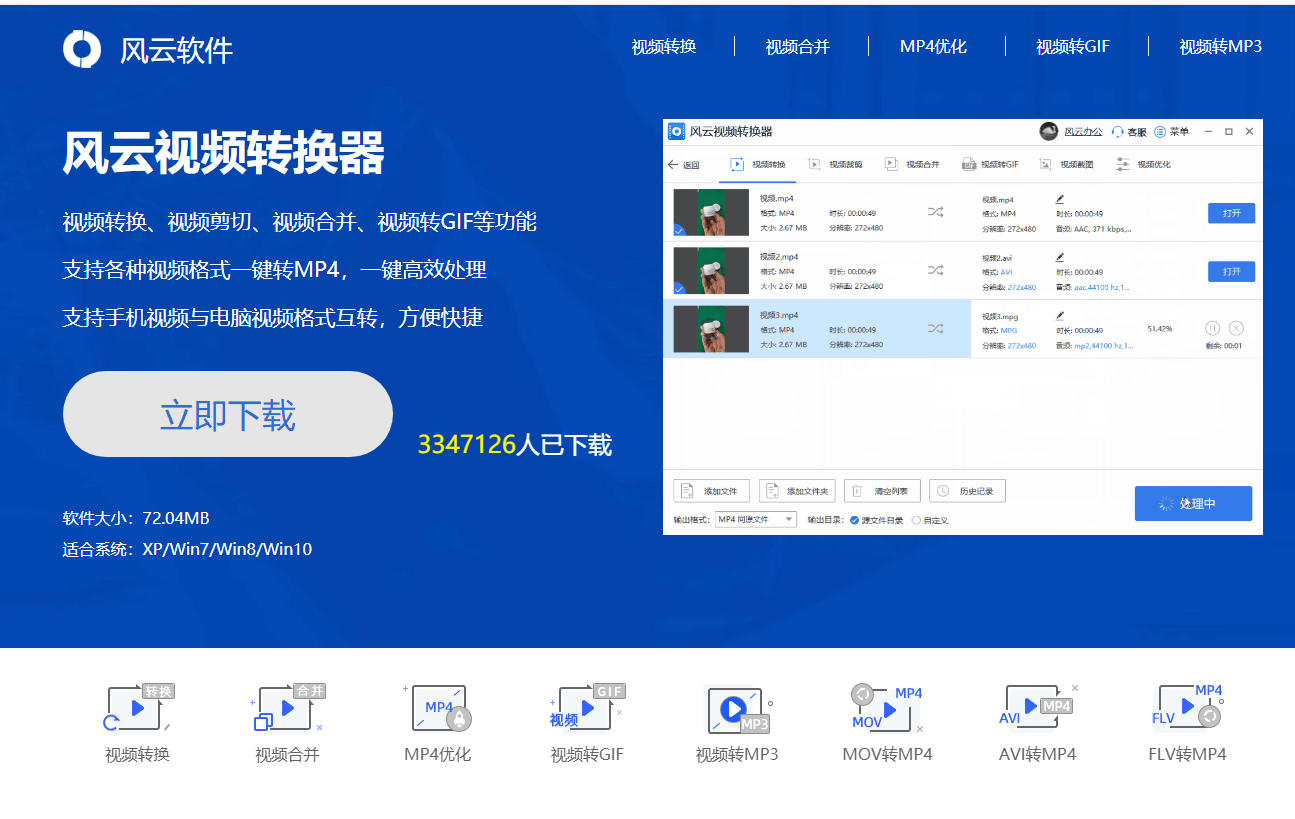Screen dimensions: 1295x819
Task: Click the 3347126人已下载 download count
Action: (515, 444)
